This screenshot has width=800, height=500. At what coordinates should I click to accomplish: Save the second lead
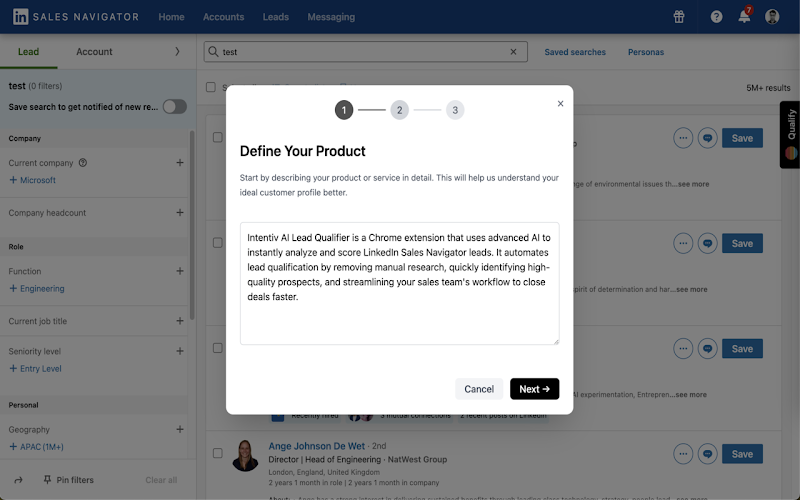pyautogui.click(x=742, y=243)
